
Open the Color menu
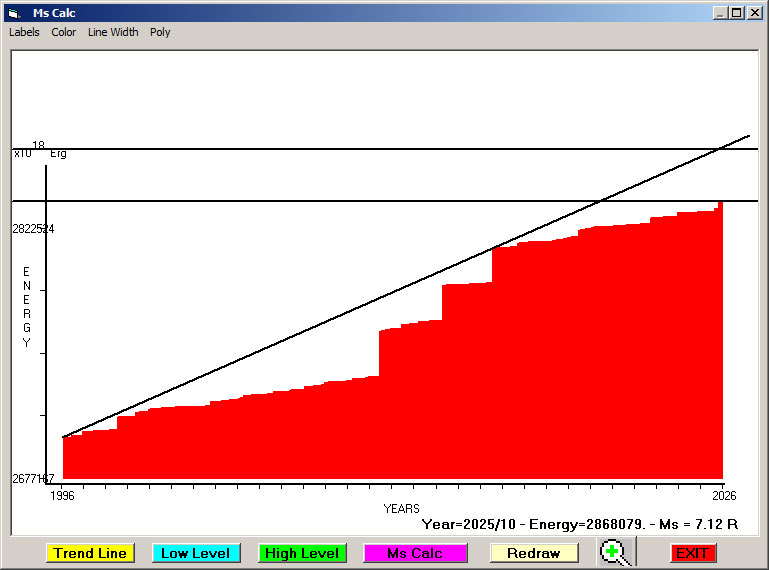click(x=64, y=32)
